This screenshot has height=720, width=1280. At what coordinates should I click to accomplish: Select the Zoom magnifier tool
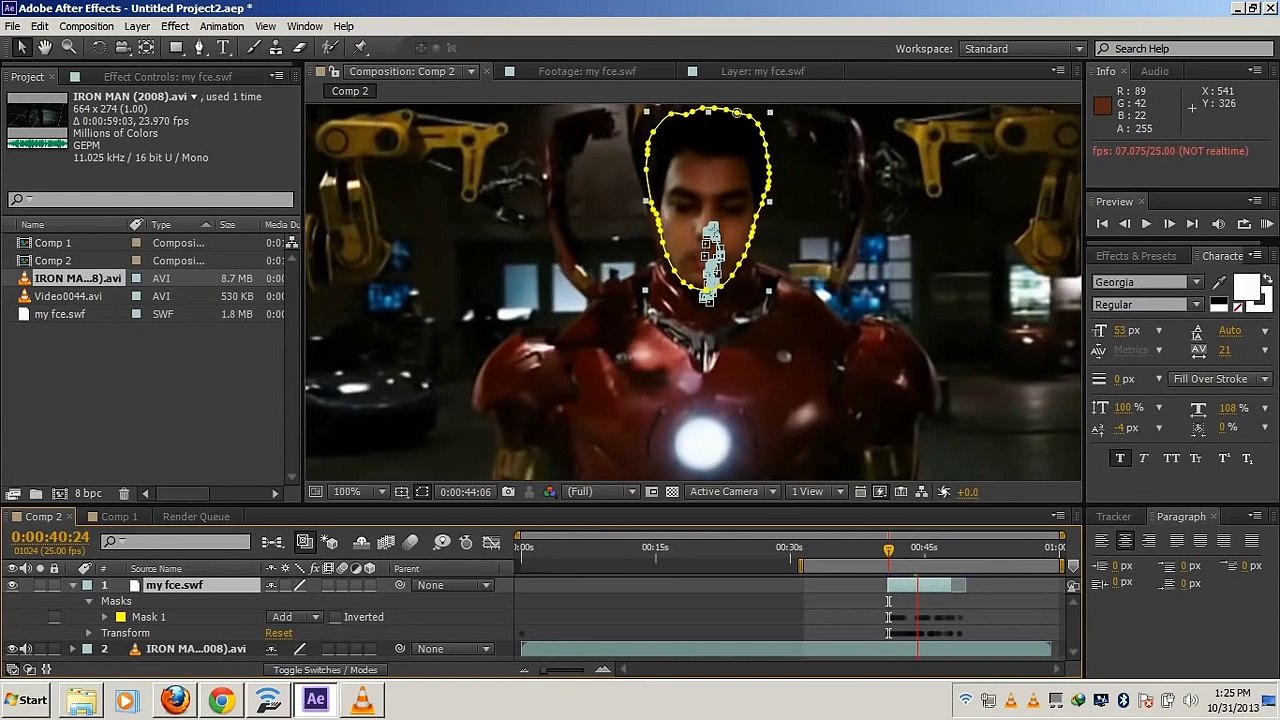tap(69, 48)
